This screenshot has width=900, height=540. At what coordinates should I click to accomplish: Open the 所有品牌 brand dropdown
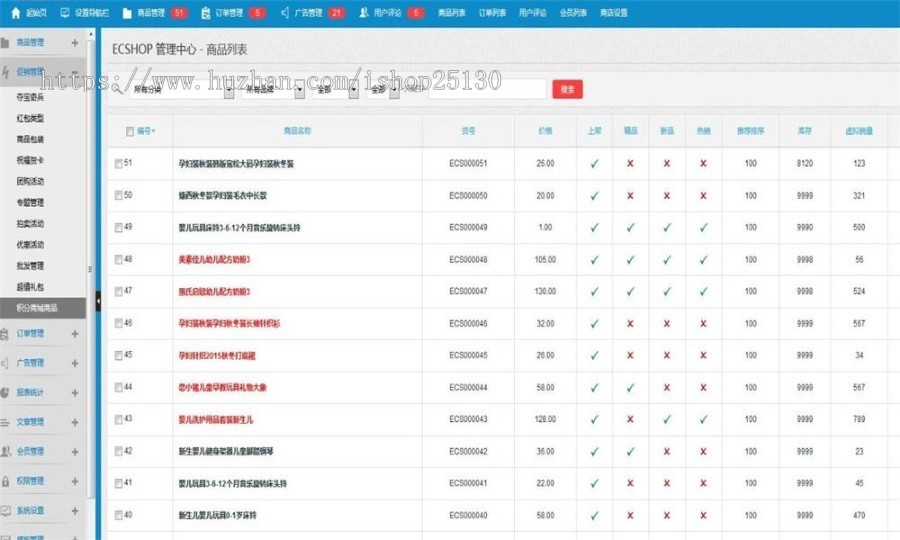pos(273,90)
